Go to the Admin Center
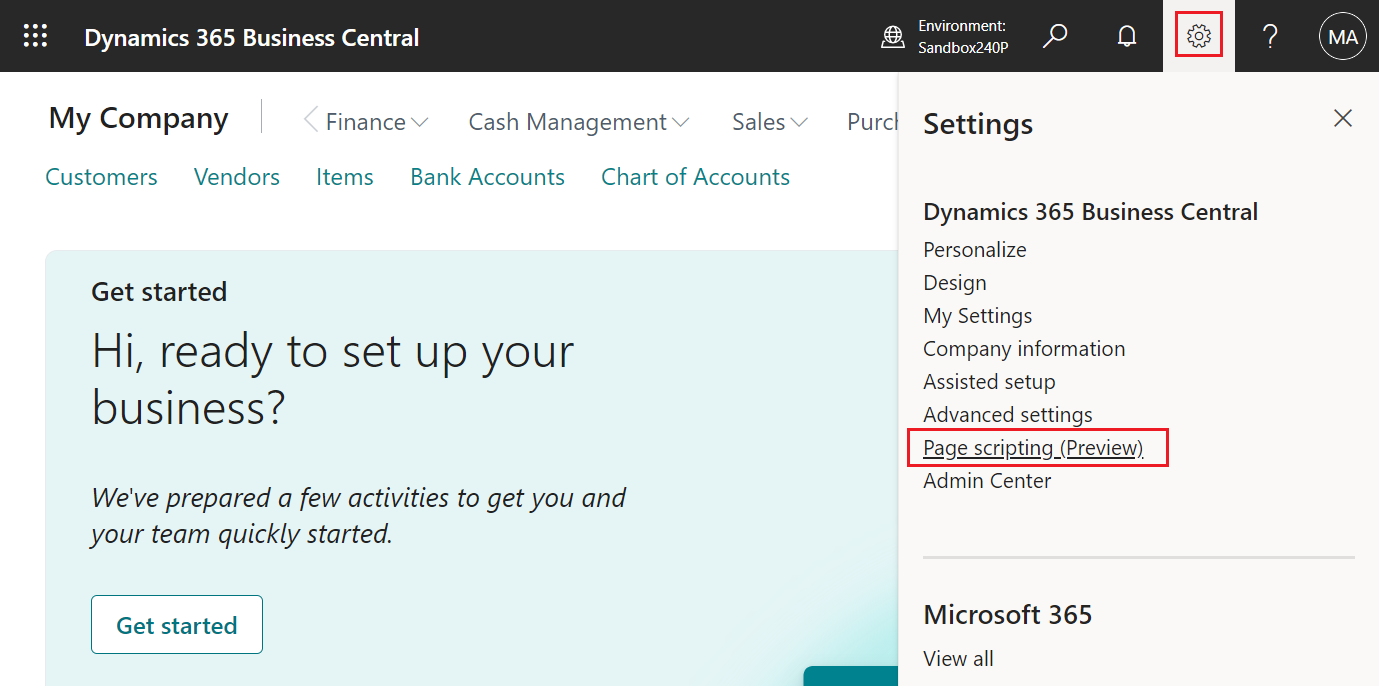1379x686 pixels. [986, 480]
